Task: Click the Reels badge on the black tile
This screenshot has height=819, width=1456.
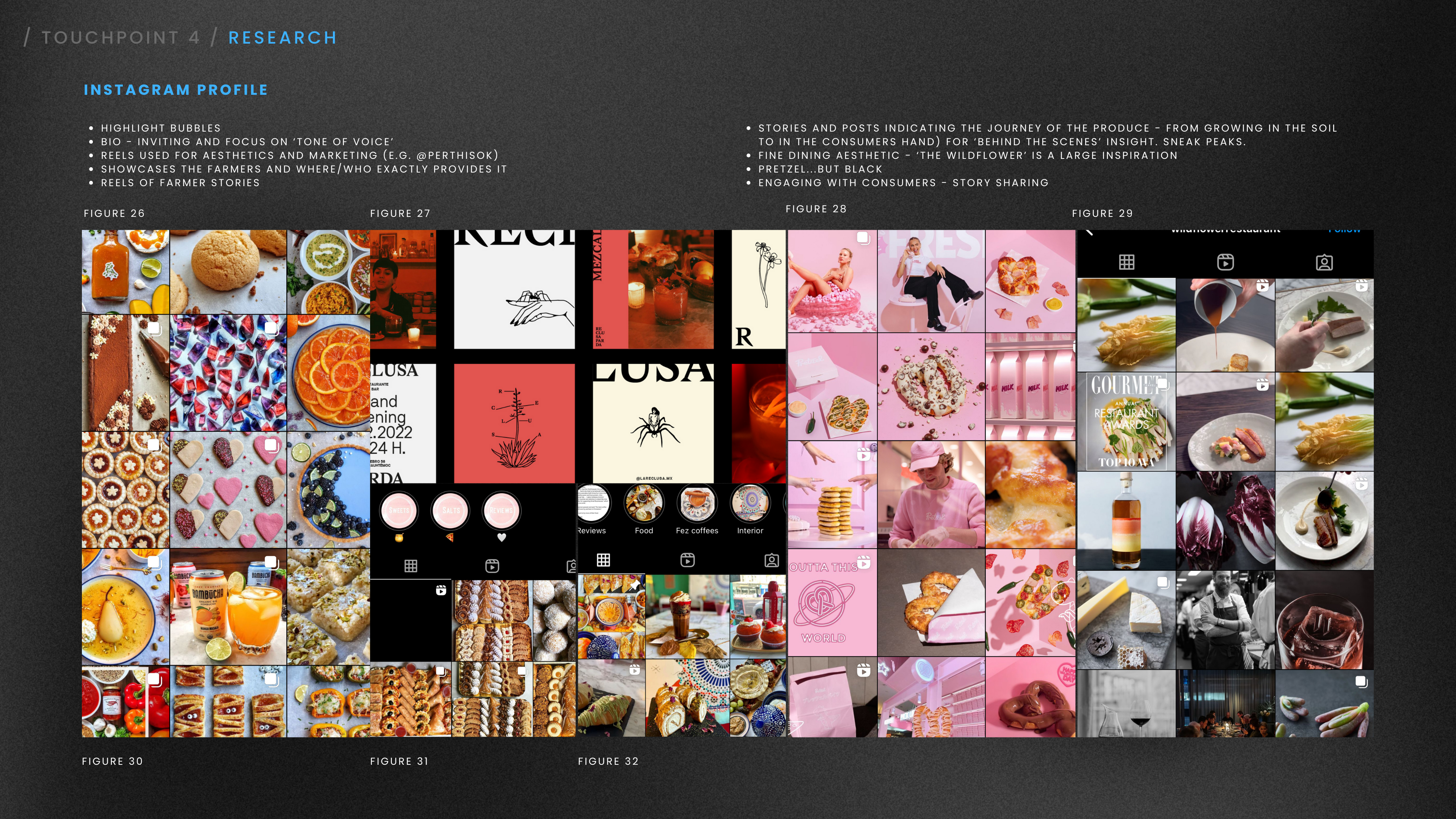Action: point(441,590)
